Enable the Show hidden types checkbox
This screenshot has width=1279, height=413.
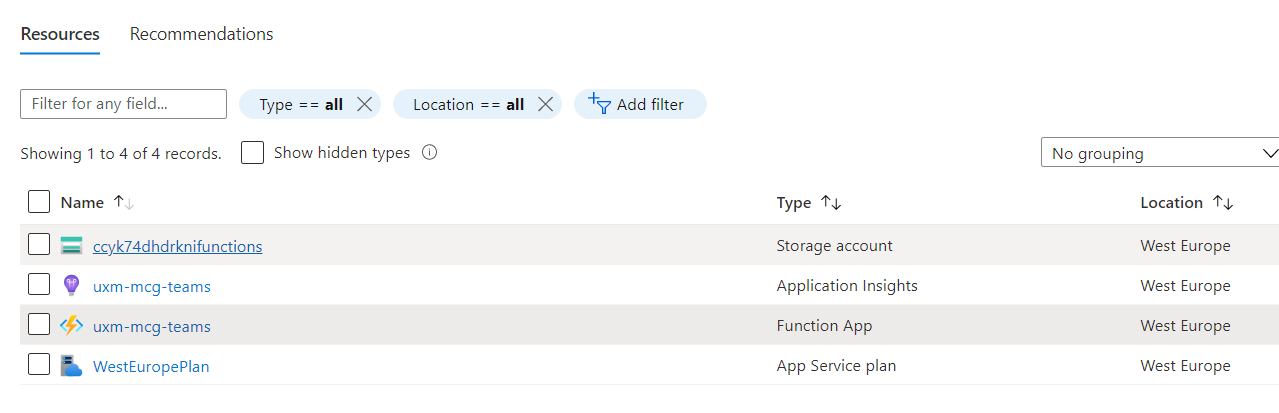coord(253,153)
